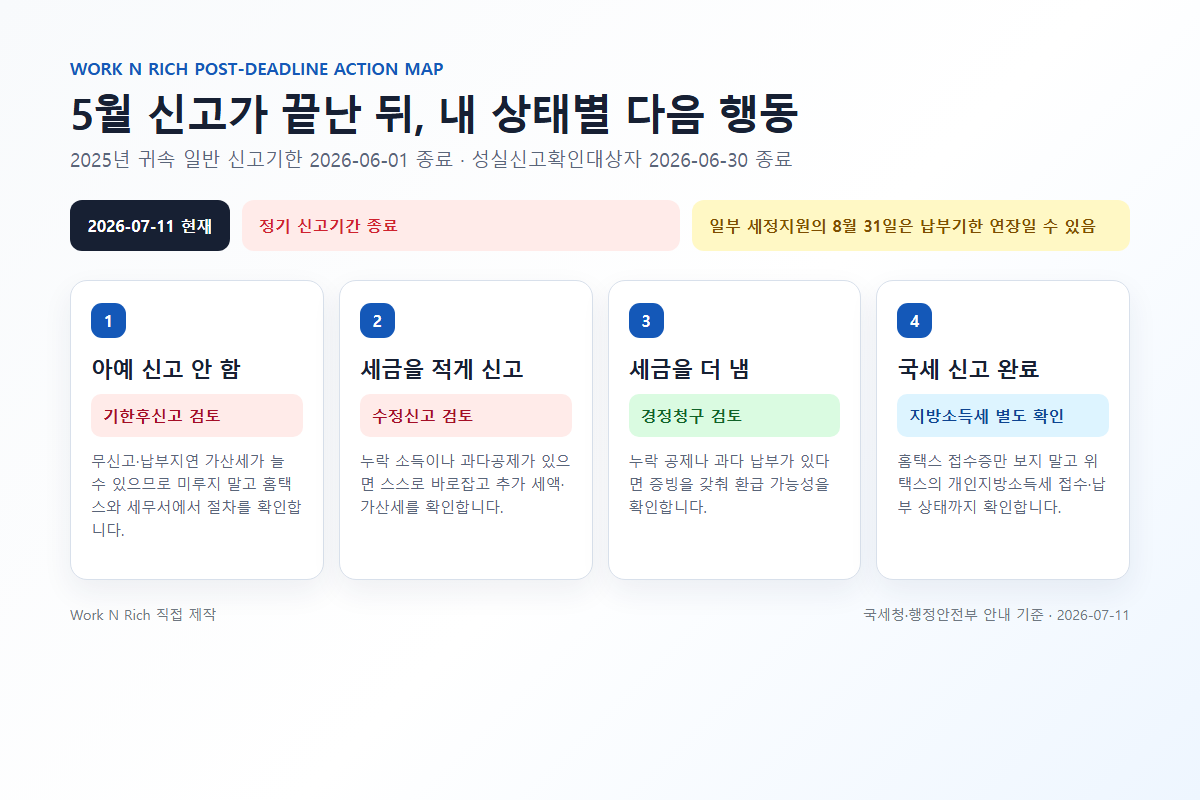This screenshot has height=800, width=1200.
Task: Click the yellow 8월 31일 납부기한 notice
Action: pos(911,226)
